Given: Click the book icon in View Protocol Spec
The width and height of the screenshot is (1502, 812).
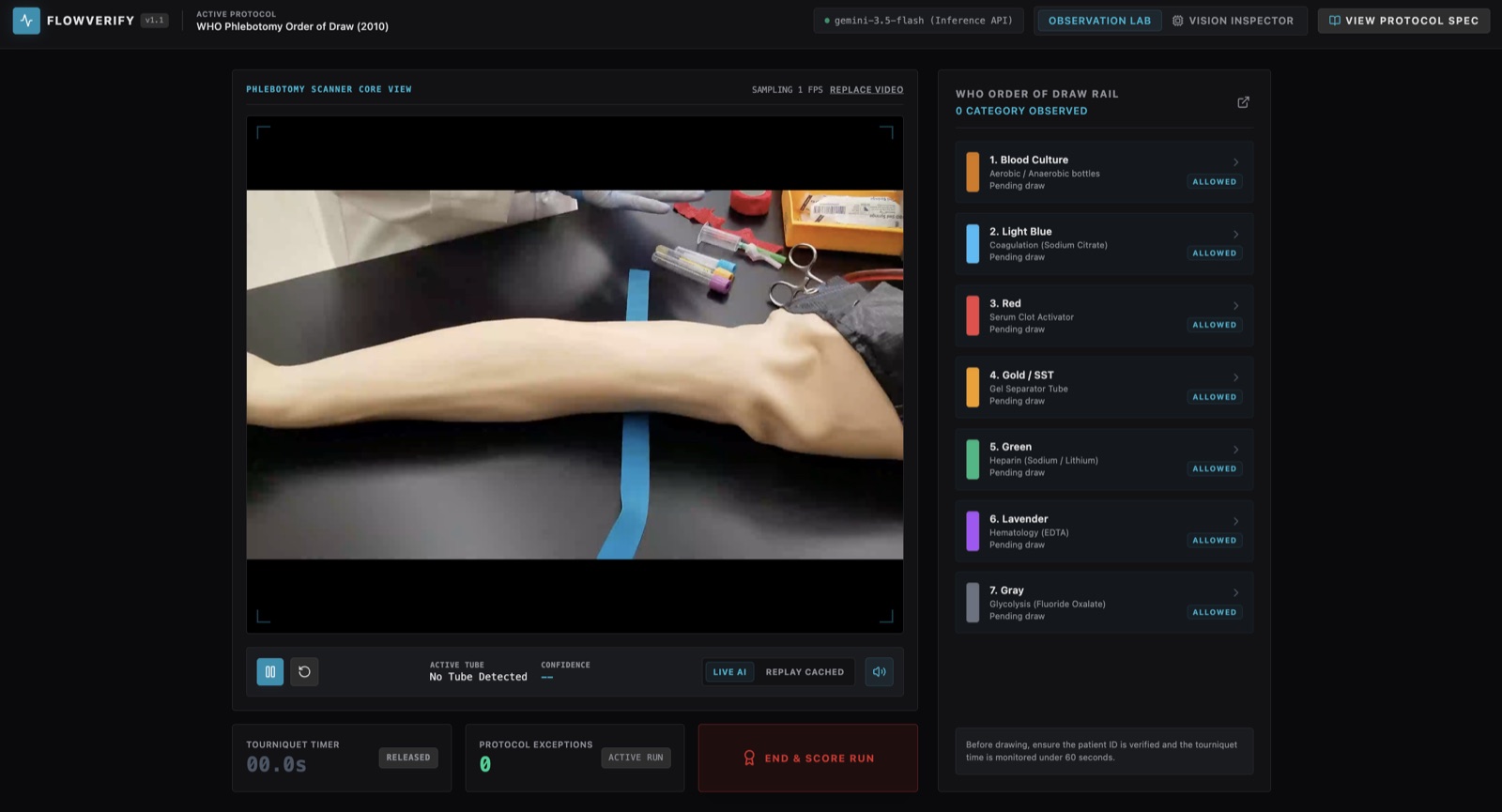Looking at the screenshot, I should coord(1334,21).
